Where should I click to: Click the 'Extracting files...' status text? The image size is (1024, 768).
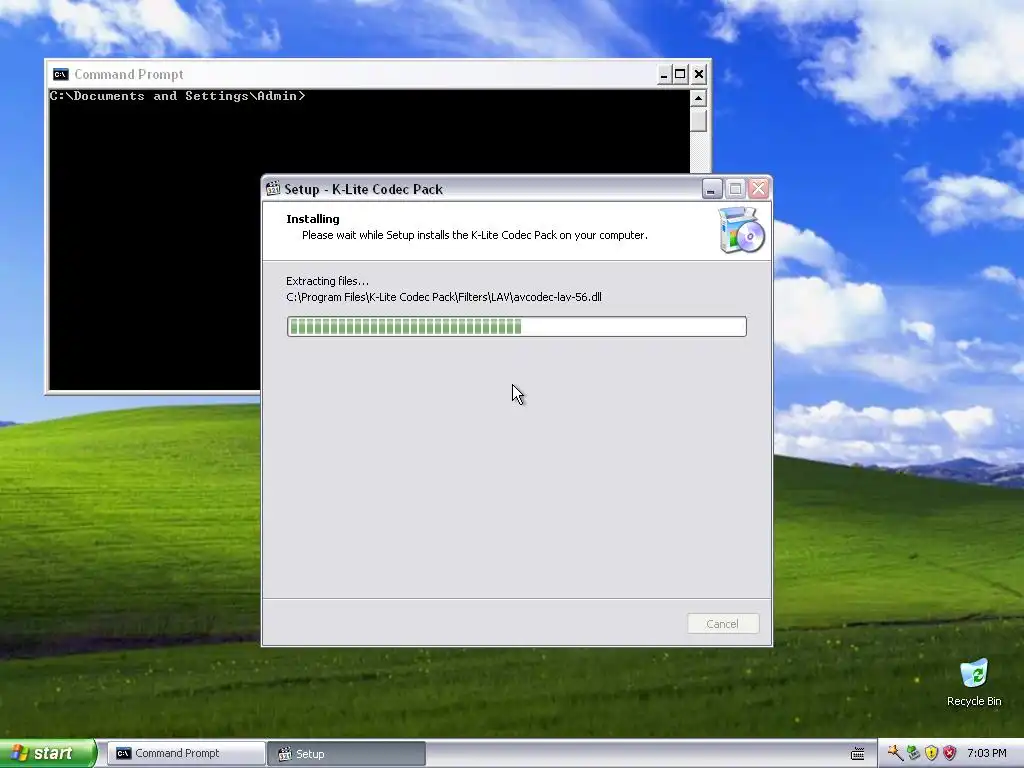(327, 281)
